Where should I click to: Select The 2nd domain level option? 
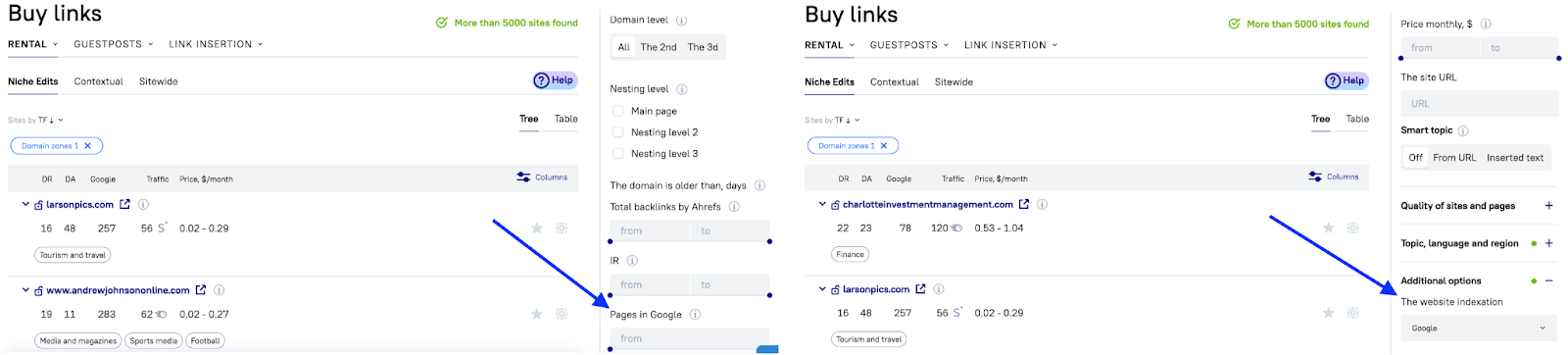[659, 47]
